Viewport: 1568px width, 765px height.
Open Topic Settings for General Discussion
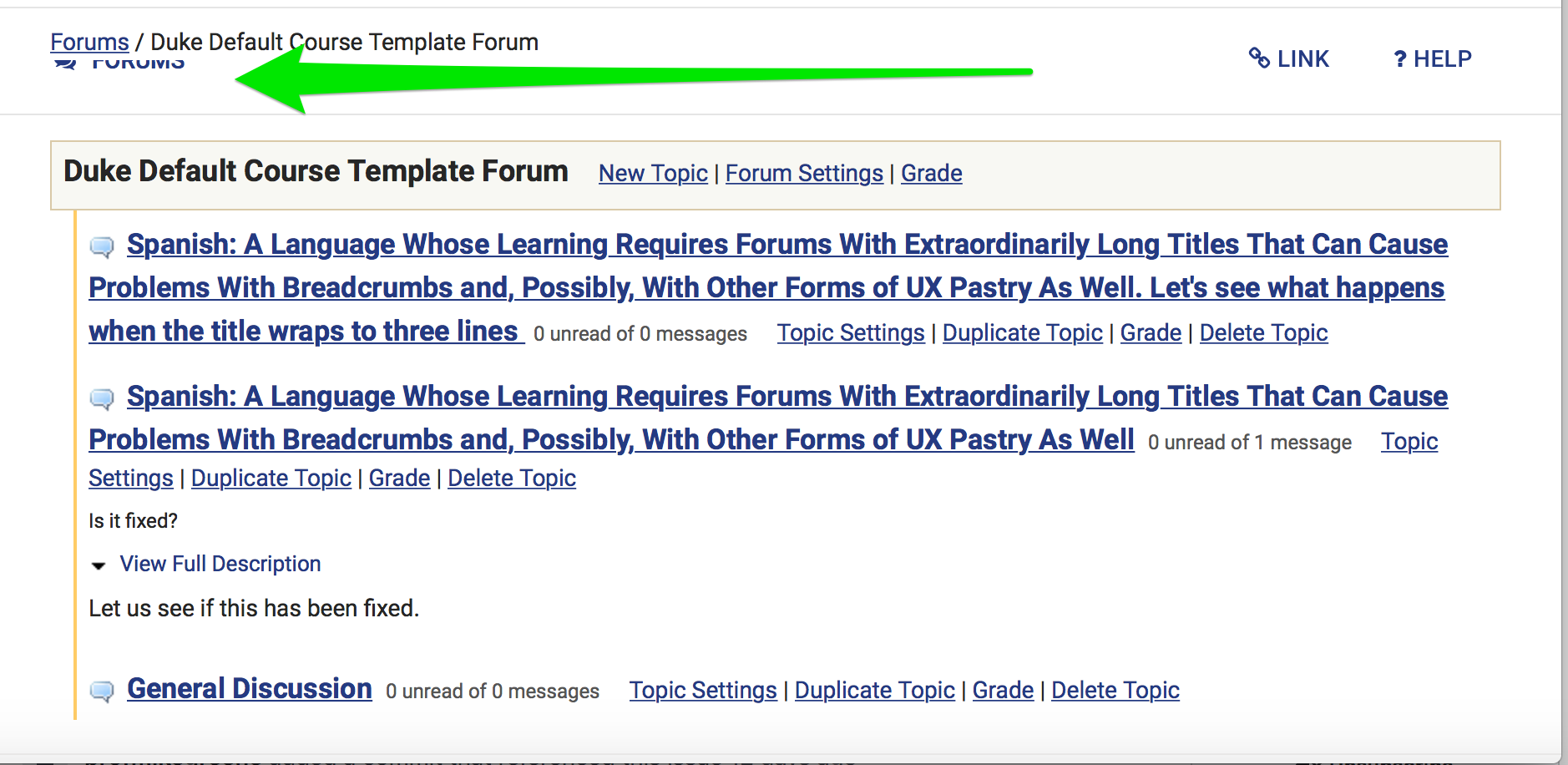pos(702,690)
